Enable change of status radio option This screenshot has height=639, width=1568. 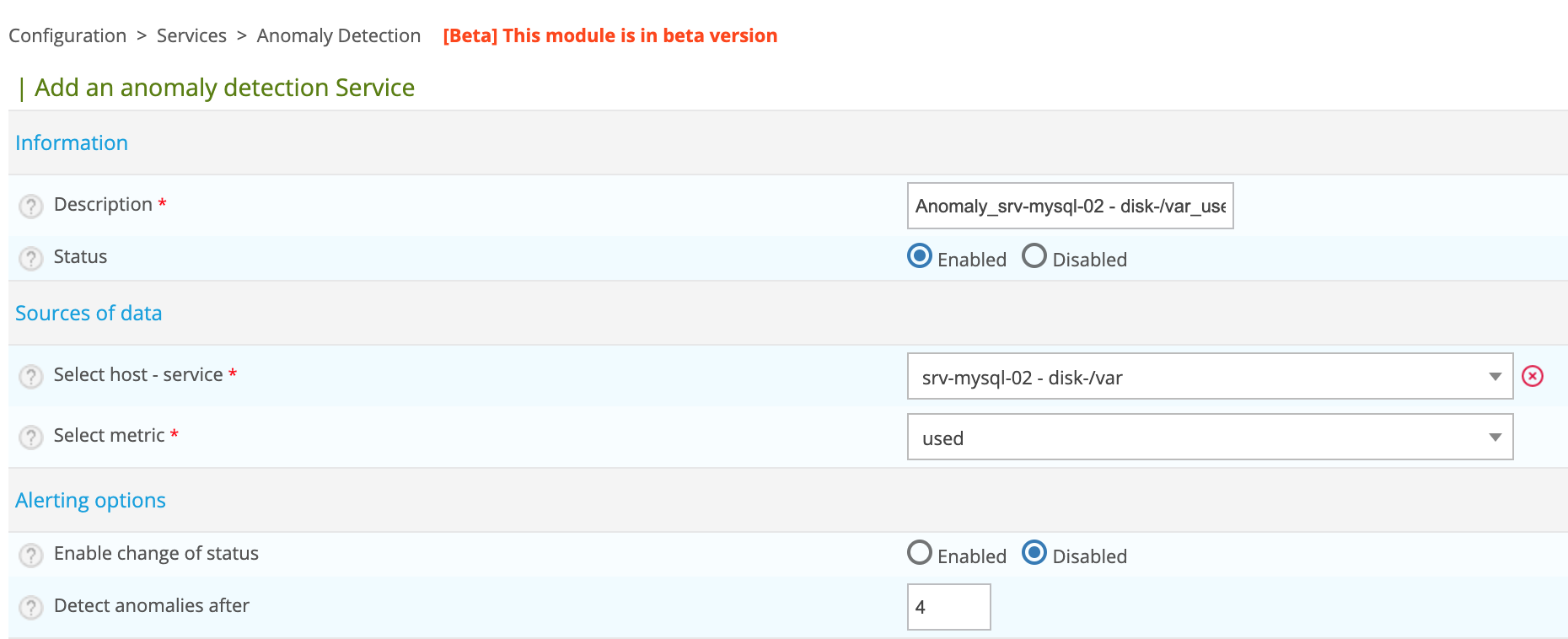[920, 553]
